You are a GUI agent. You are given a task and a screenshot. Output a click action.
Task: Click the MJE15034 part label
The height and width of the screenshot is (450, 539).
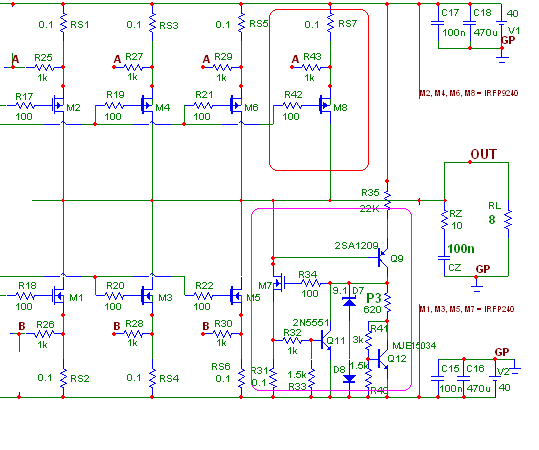click(414, 345)
